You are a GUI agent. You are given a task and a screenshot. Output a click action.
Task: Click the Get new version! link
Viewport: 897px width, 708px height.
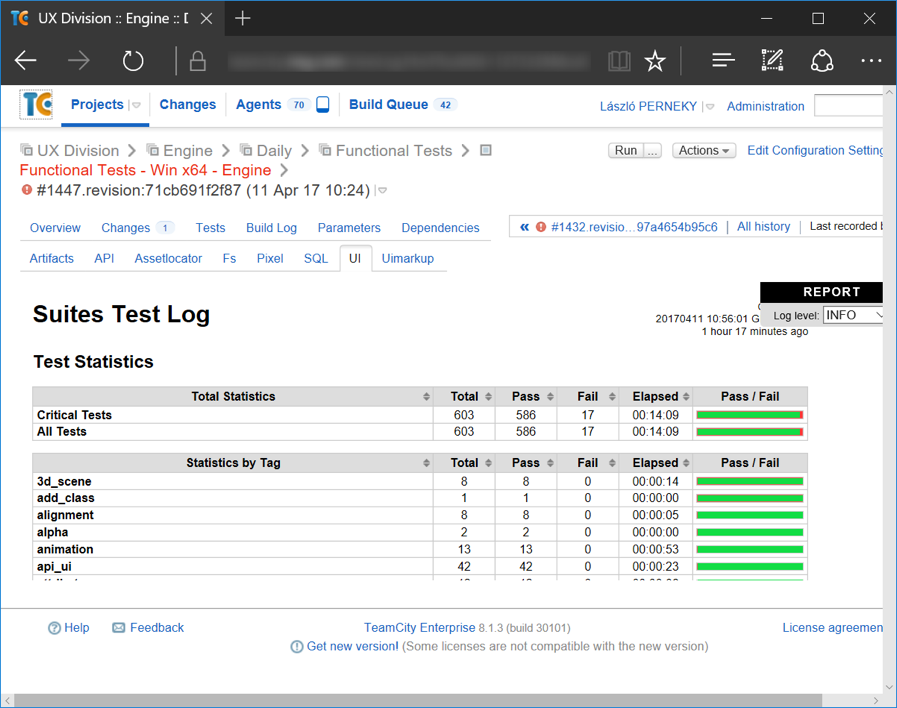pos(352,646)
